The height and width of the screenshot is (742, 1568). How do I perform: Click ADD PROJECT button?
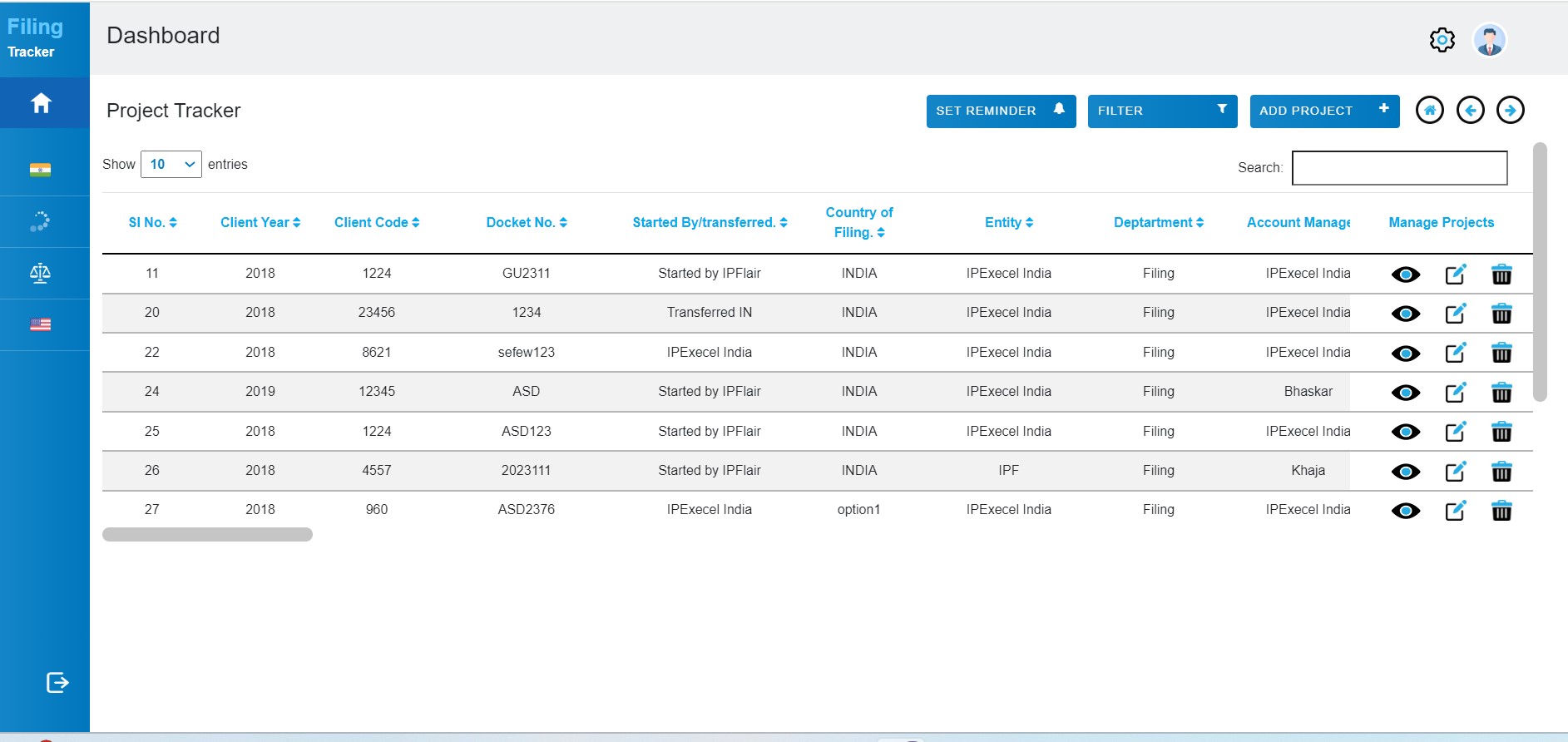(1325, 111)
